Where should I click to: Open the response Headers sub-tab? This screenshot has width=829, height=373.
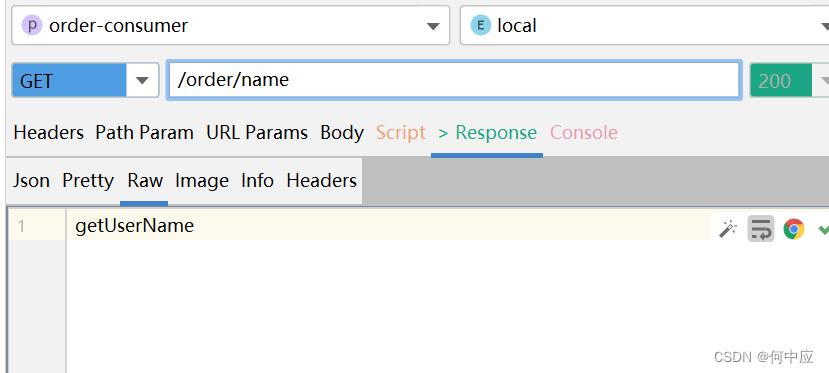321,181
